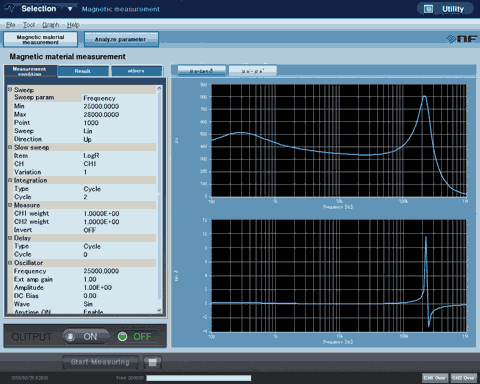Screen dimensions: 480x384
Task: Show the μs-tanδ graph tab
Action: tap(201, 71)
